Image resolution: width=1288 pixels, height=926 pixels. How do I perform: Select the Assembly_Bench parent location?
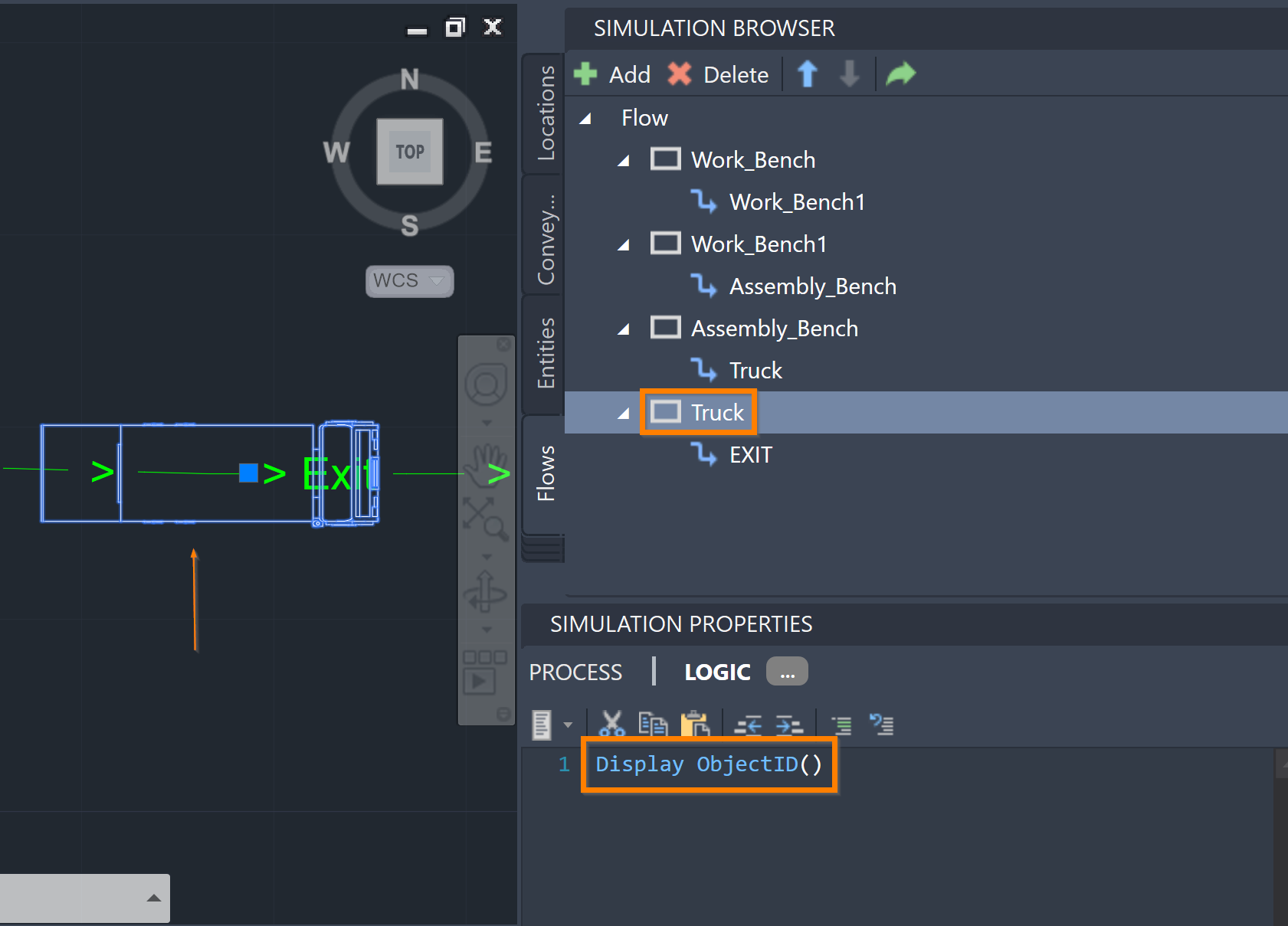click(774, 328)
